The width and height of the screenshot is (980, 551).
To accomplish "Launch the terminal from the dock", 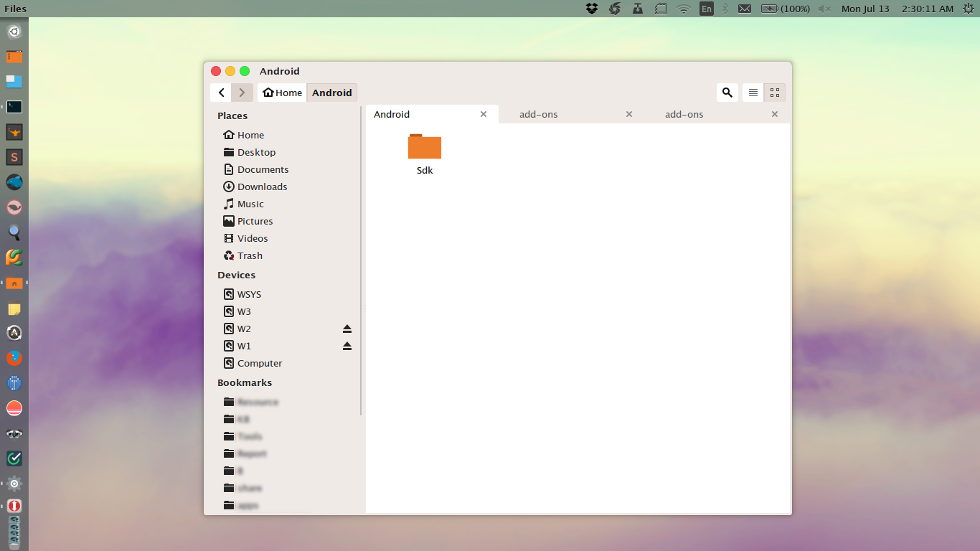I will tap(14, 107).
